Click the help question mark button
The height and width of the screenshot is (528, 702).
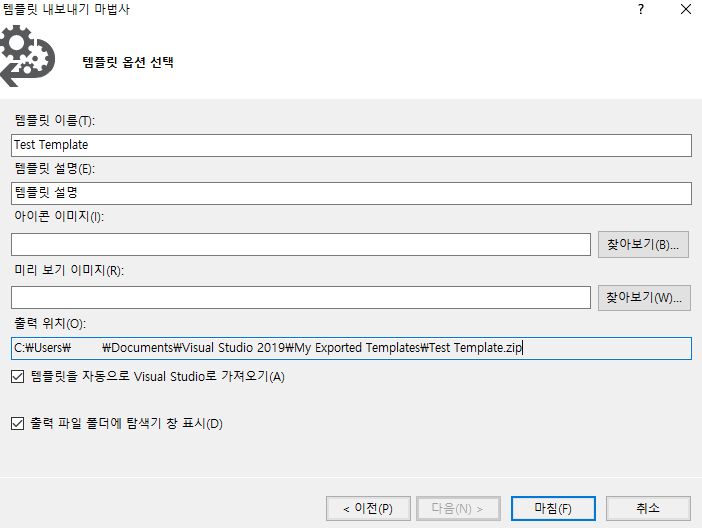[641, 9]
